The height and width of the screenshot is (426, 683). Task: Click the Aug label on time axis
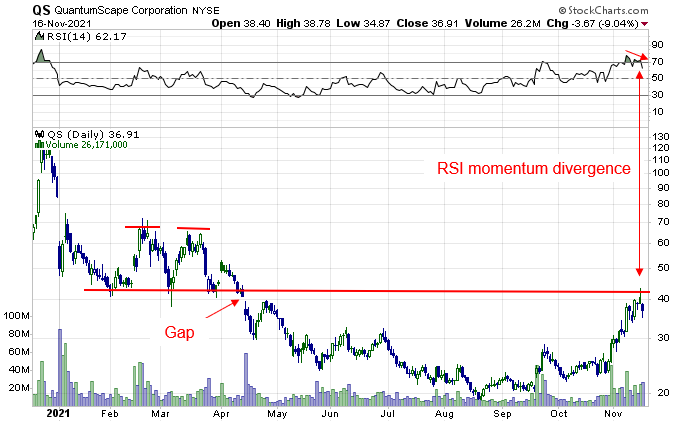tap(444, 414)
